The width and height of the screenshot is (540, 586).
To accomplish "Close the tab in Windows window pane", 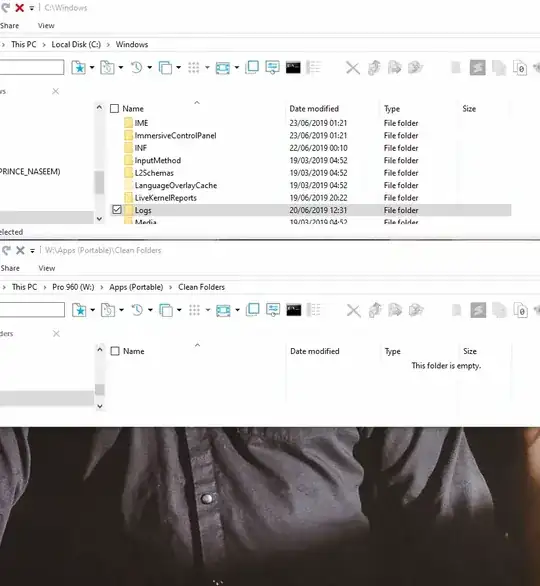I will point(56,91).
